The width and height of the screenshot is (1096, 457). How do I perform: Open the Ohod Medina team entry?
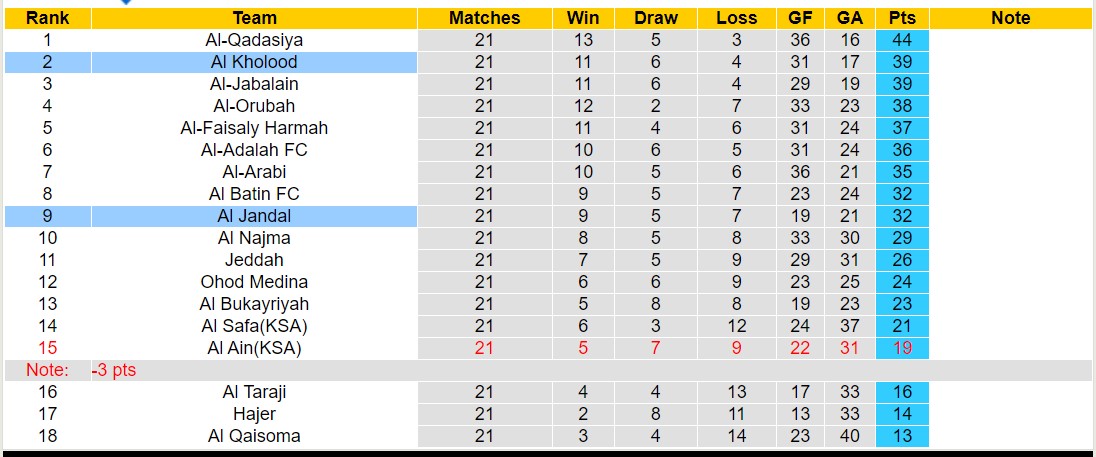(254, 282)
